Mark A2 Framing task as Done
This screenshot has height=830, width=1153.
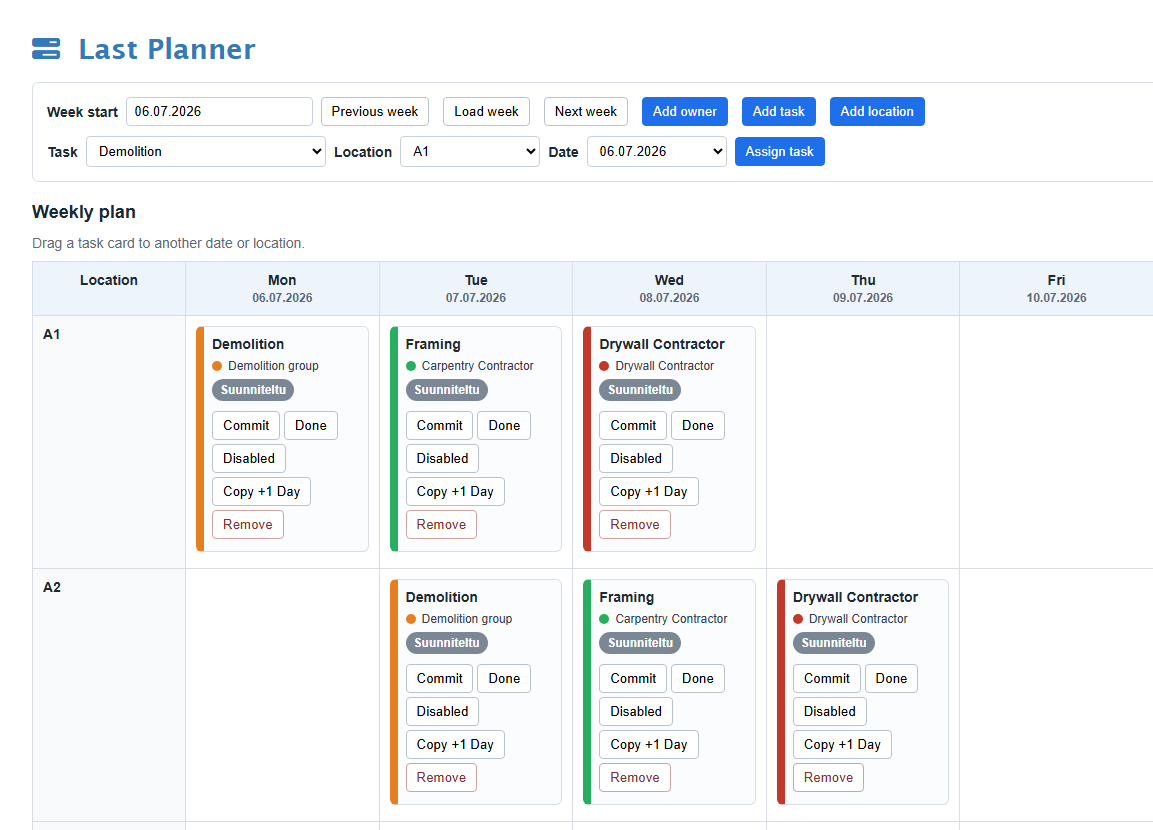698,679
